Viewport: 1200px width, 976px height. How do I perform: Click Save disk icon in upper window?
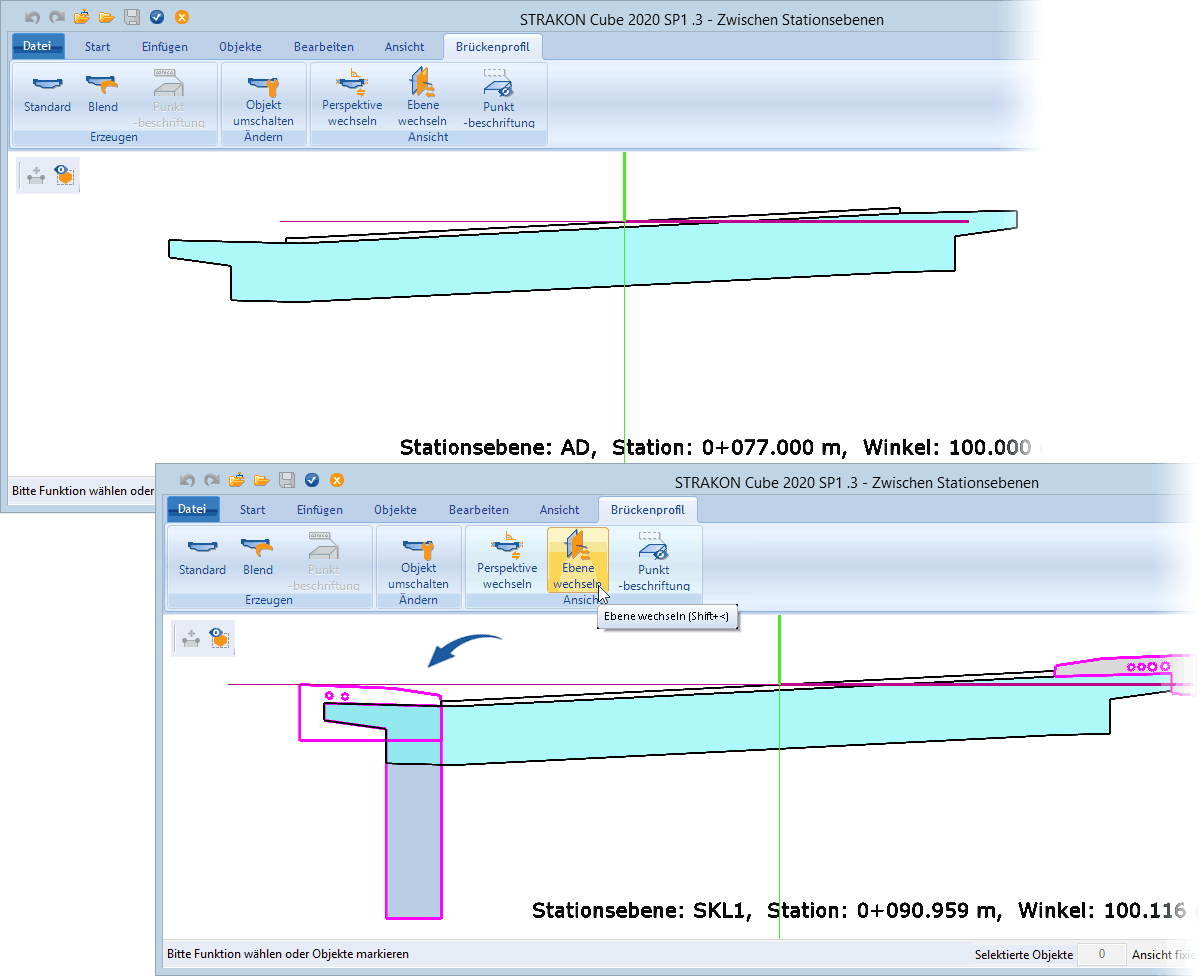coord(132,17)
